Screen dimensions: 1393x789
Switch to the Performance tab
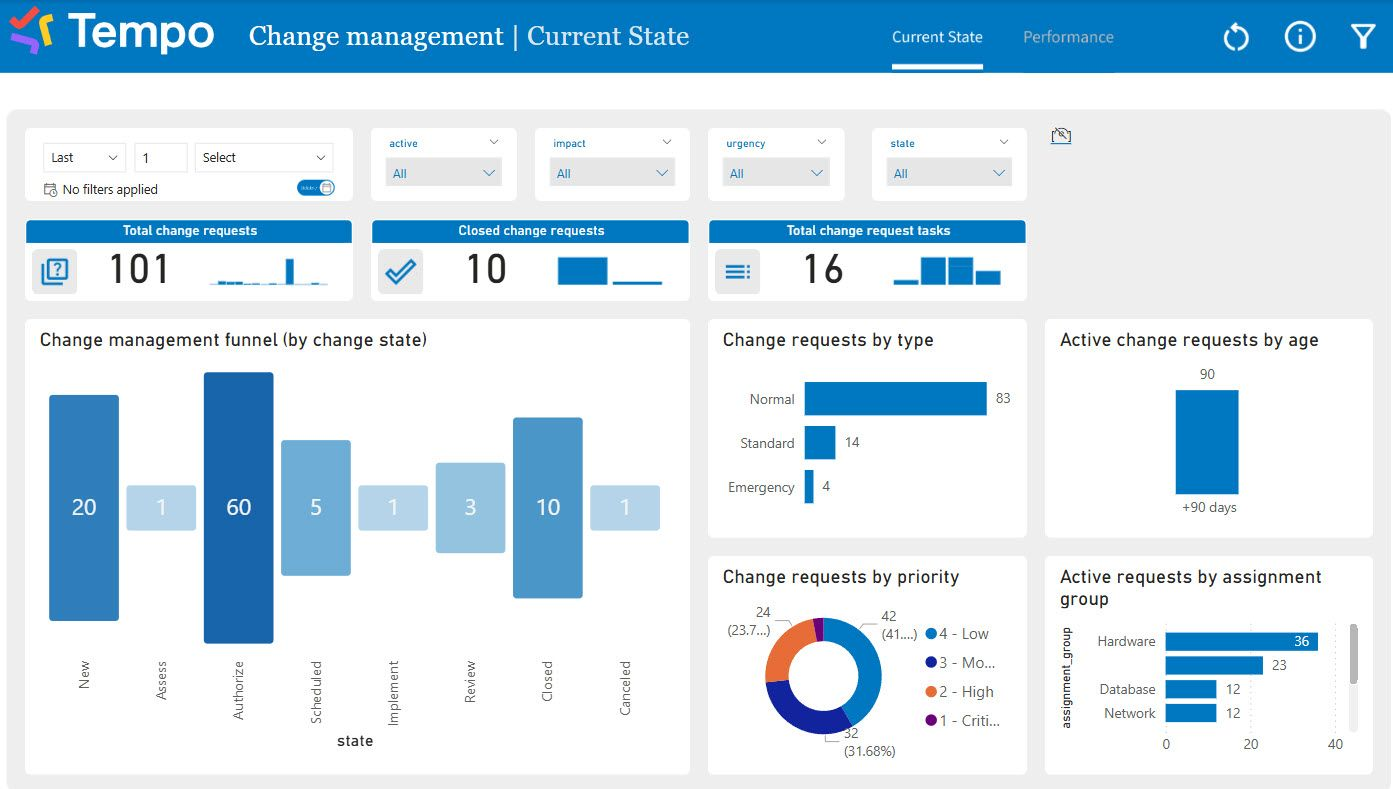pyautogui.click(x=1068, y=37)
